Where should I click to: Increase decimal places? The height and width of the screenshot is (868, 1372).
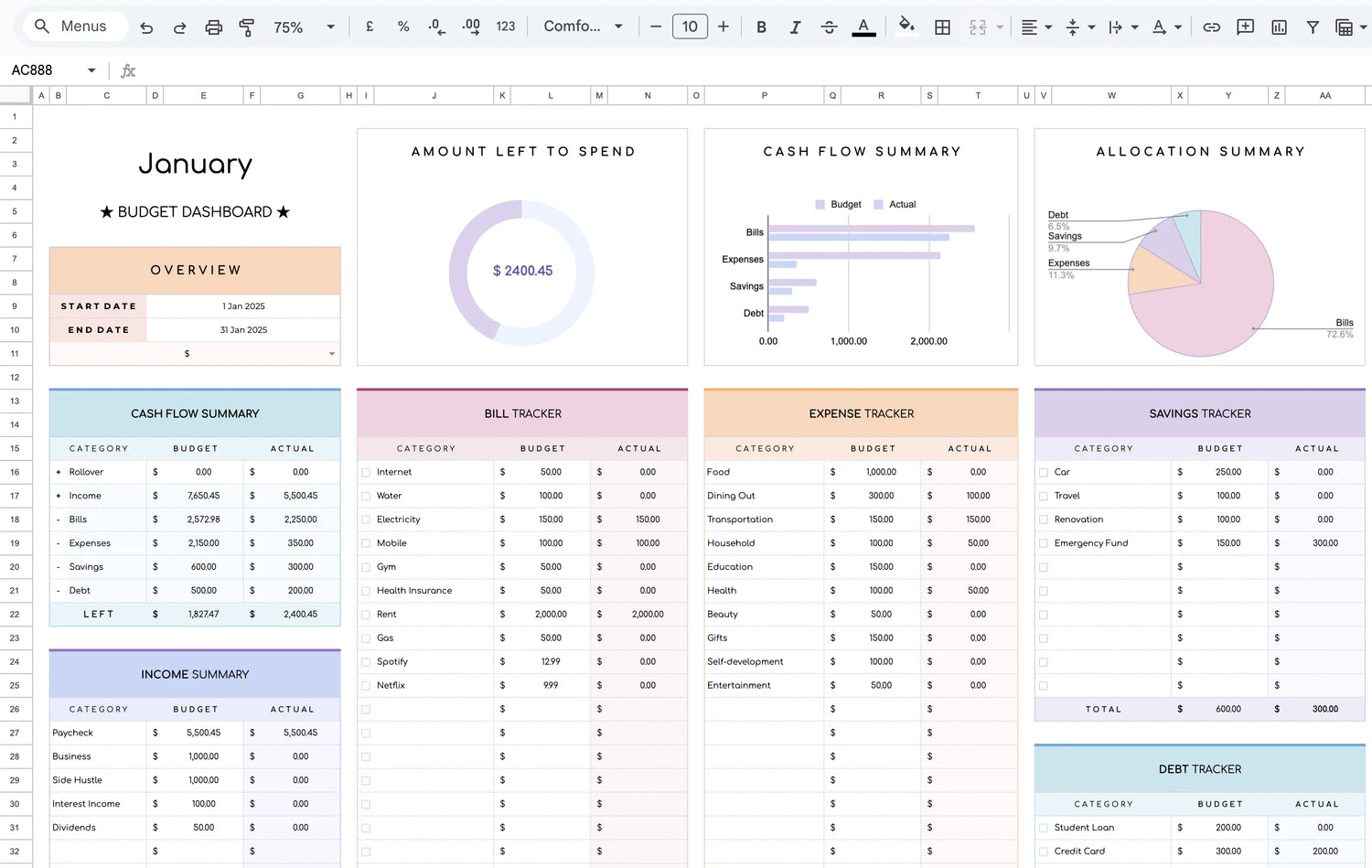[x=471, y=27]
